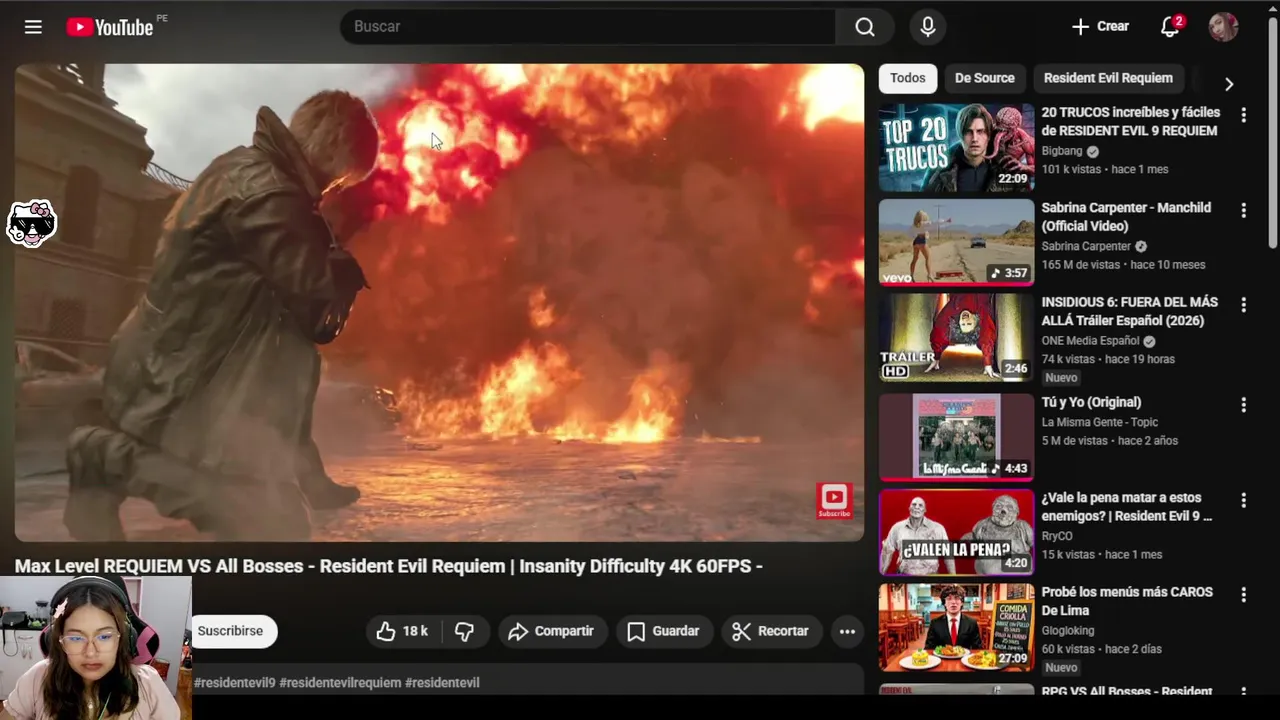
Task: Open 20 TRUCOS video thumbnail
Action: (956, 147)
